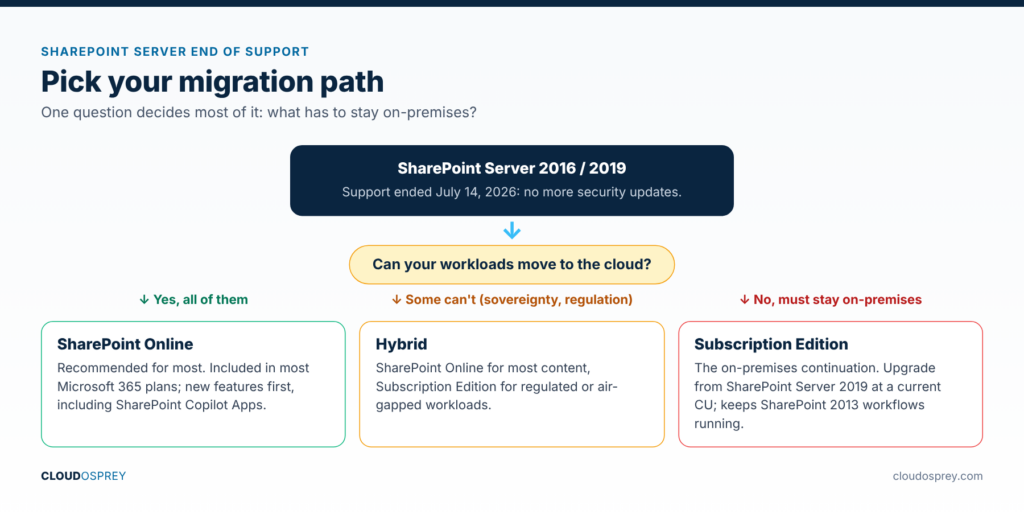This screenshot has width=1024, height=514.
Task: Click the "SharePoint Server End of Support" eyebrow text
Action: [175, 52]
